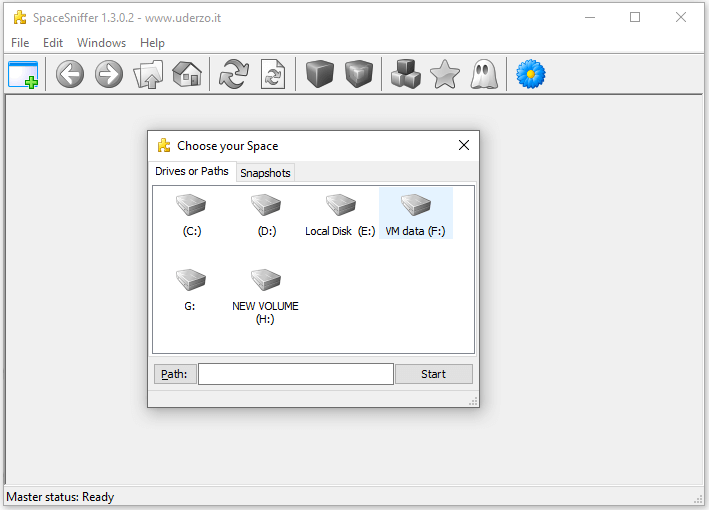Click the go to upper level folder icon
Image resolution: width=709 pixels, height=510 pixels.
[148, 74]
